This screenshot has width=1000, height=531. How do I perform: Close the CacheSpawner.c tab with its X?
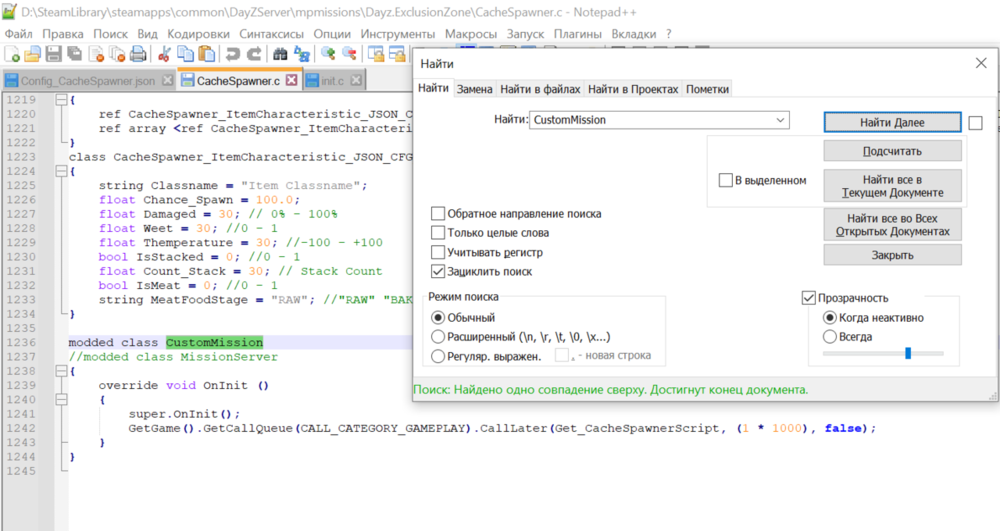[x=291, y=80]
